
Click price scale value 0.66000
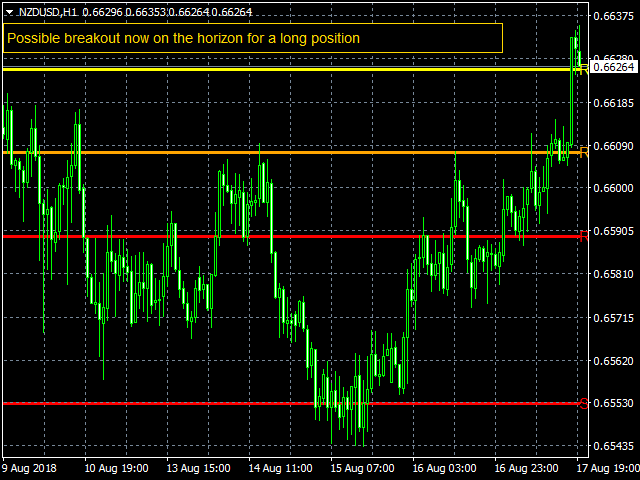coord(613,188)
